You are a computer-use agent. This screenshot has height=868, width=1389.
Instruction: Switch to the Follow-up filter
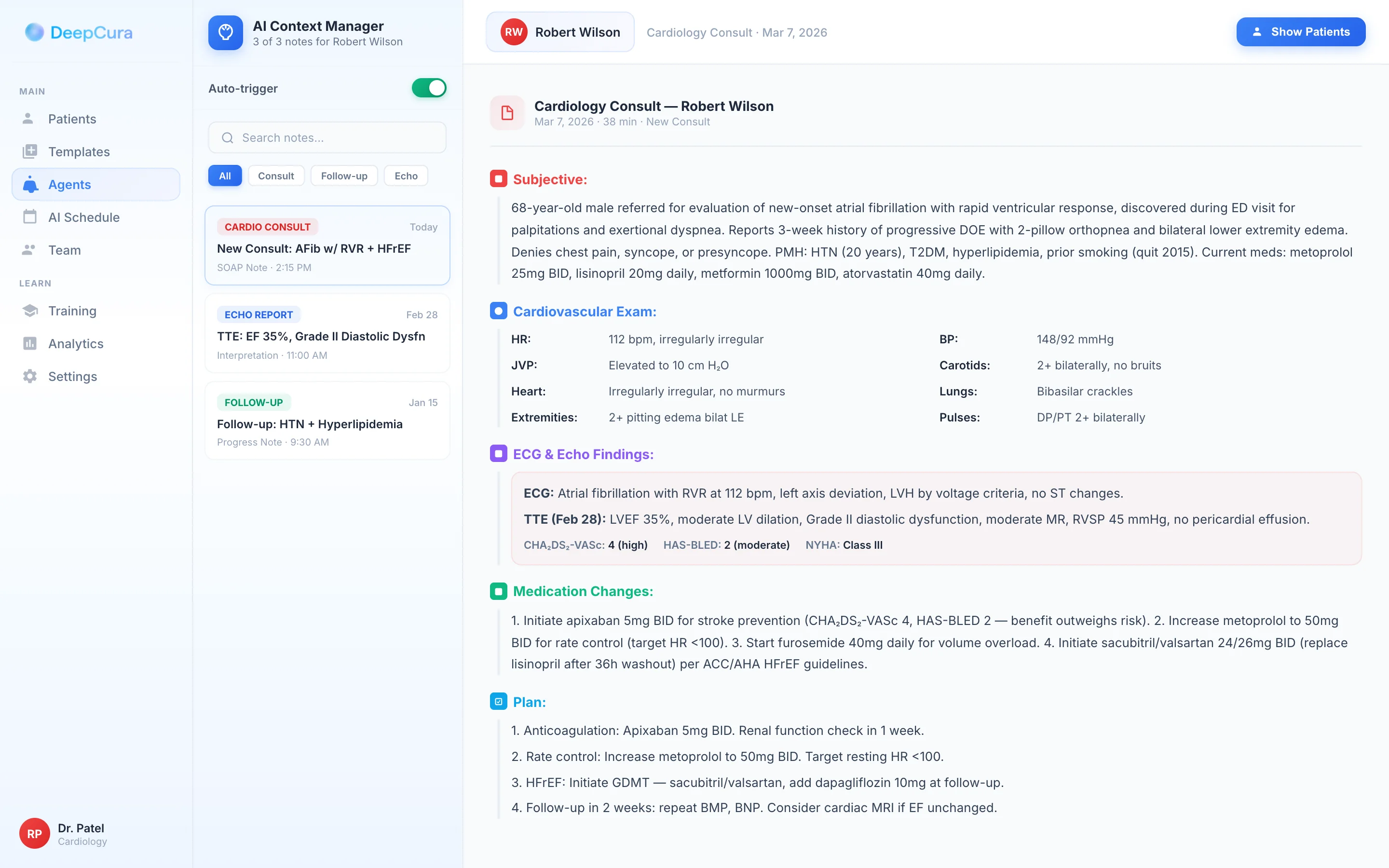pyautogui.click(x=344, y=176)
